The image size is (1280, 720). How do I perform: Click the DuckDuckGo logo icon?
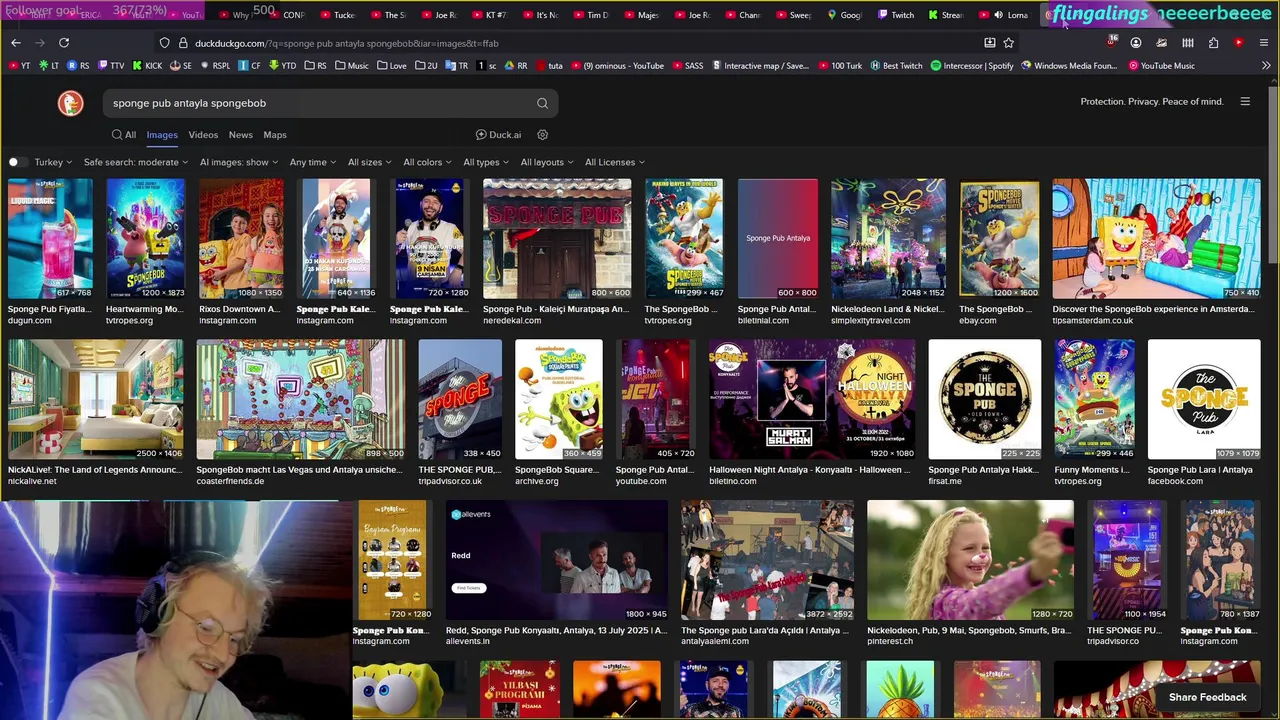(70, 103)
